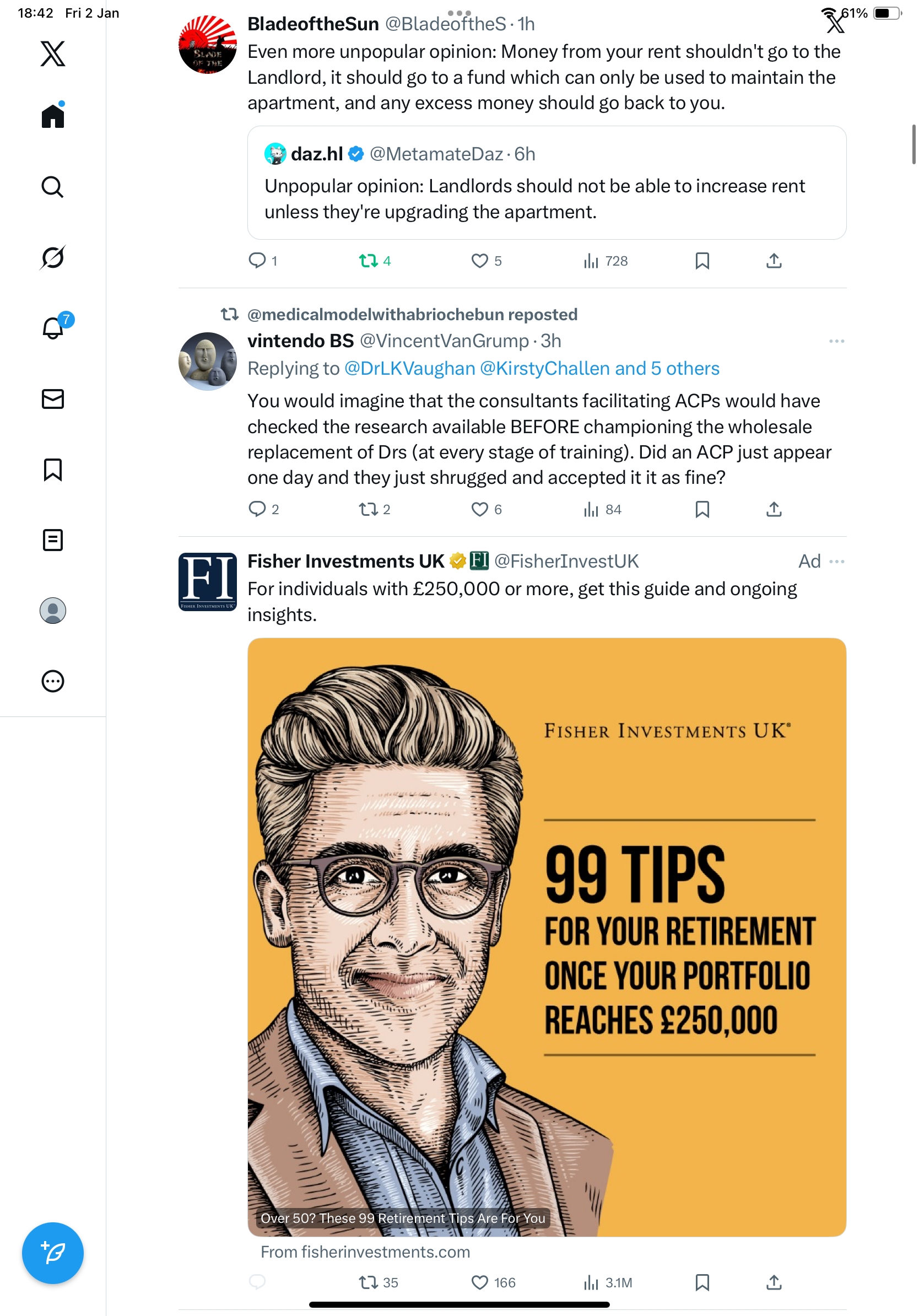
Task: Open the Lists icon in sidebar
Action: click(x=53, y=540)
